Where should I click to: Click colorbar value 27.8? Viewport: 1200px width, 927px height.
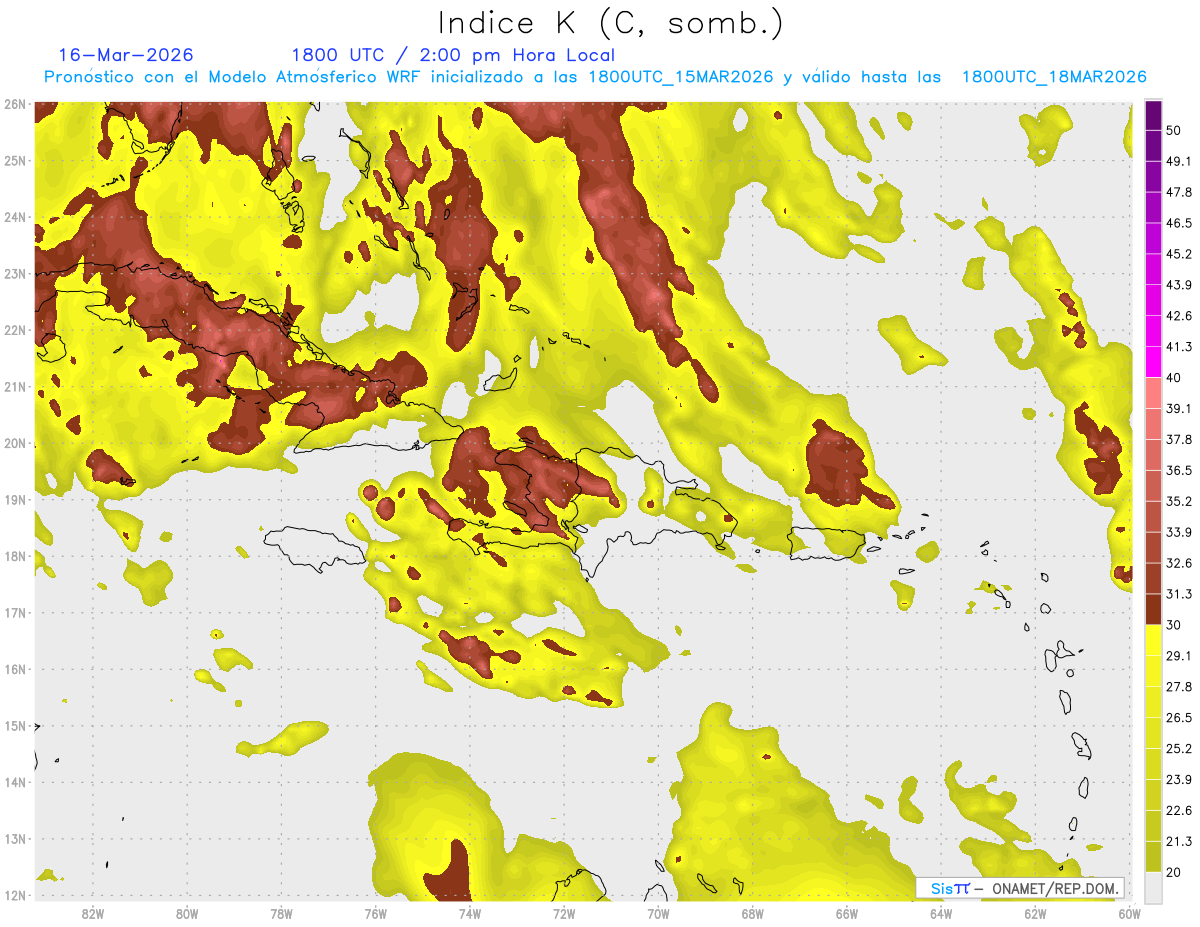click(1179, 687)
